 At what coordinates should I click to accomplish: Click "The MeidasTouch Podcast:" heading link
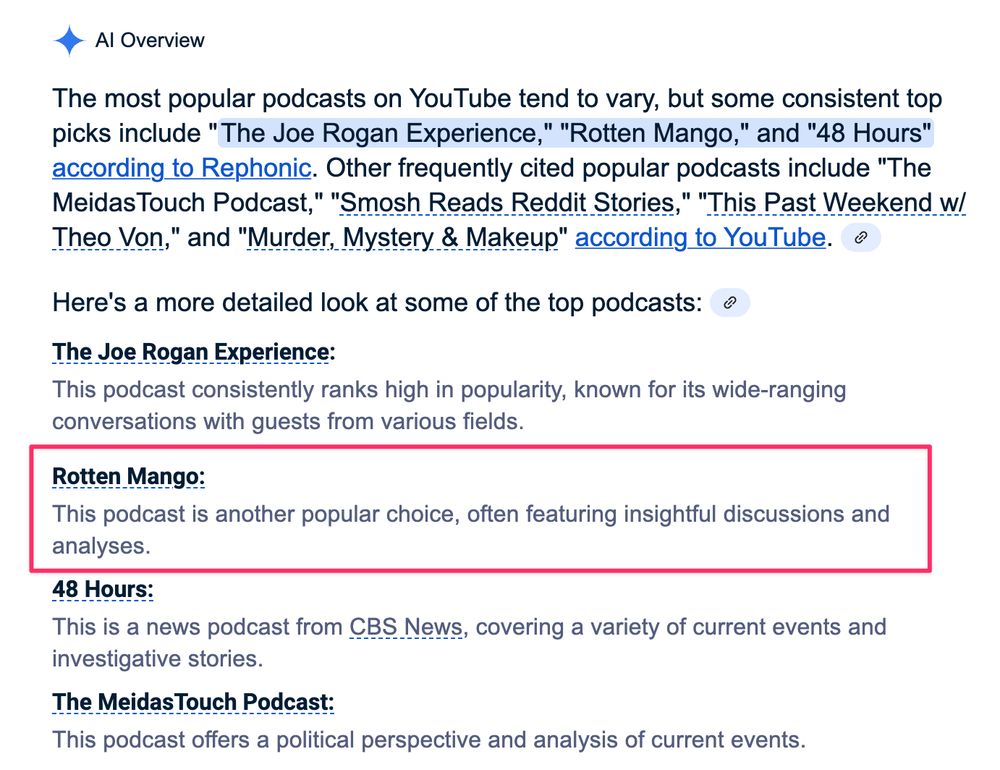pyautogui.click(x=193, y=702)
